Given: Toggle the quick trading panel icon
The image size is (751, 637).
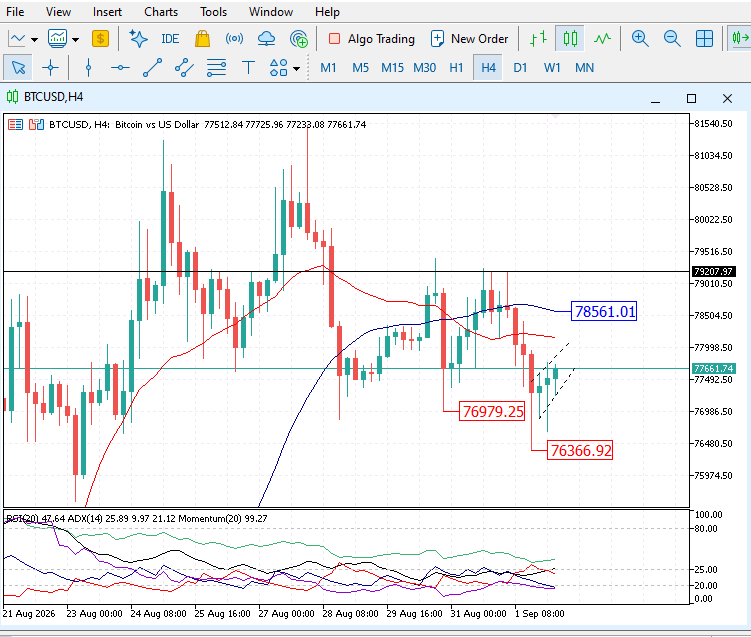Looking at the screenshot, I should click(15, 125).
